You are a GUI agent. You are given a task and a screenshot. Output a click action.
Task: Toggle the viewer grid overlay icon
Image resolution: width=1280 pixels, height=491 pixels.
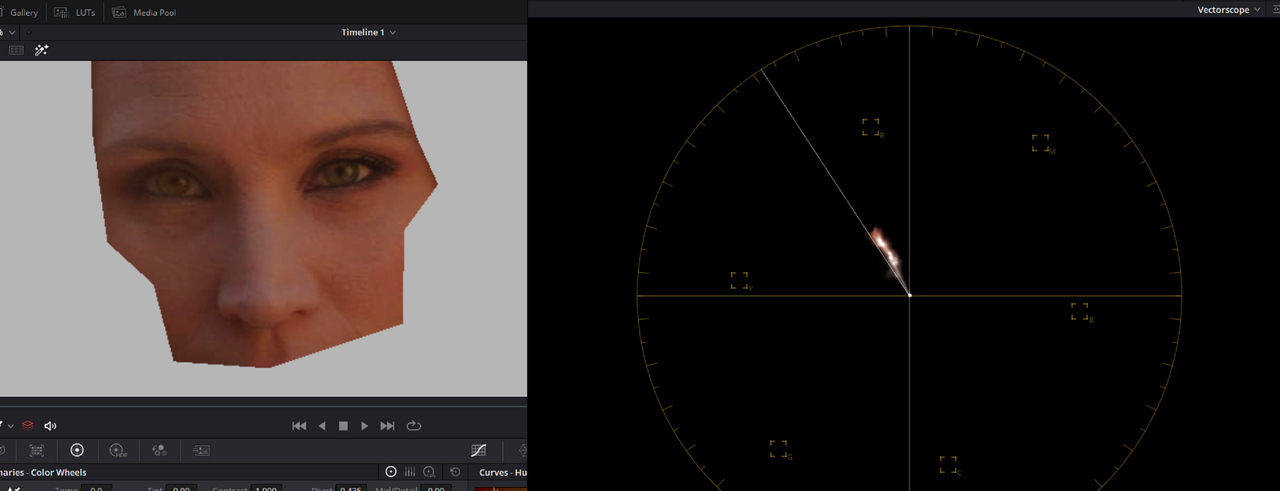[16, 50]
